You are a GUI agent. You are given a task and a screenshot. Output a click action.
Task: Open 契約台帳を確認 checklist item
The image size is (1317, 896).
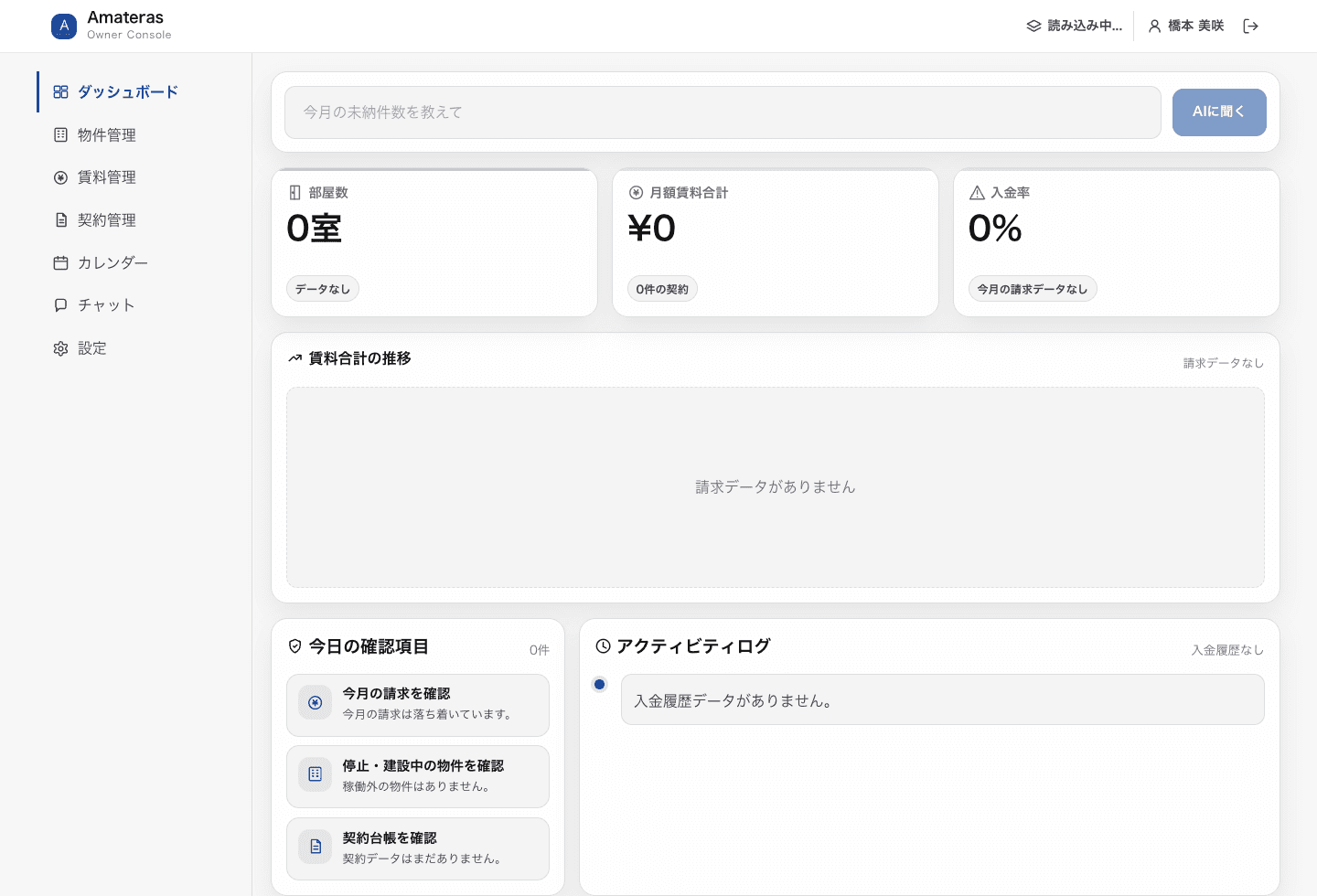[x=418, y=848]
